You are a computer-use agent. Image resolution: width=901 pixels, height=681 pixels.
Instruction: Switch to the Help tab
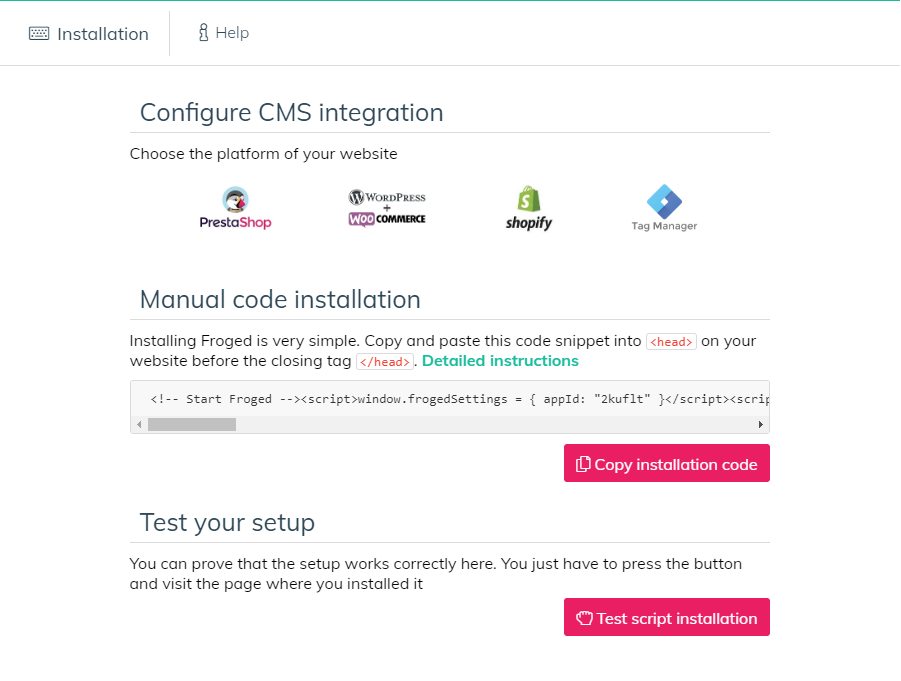click(224, 33)
